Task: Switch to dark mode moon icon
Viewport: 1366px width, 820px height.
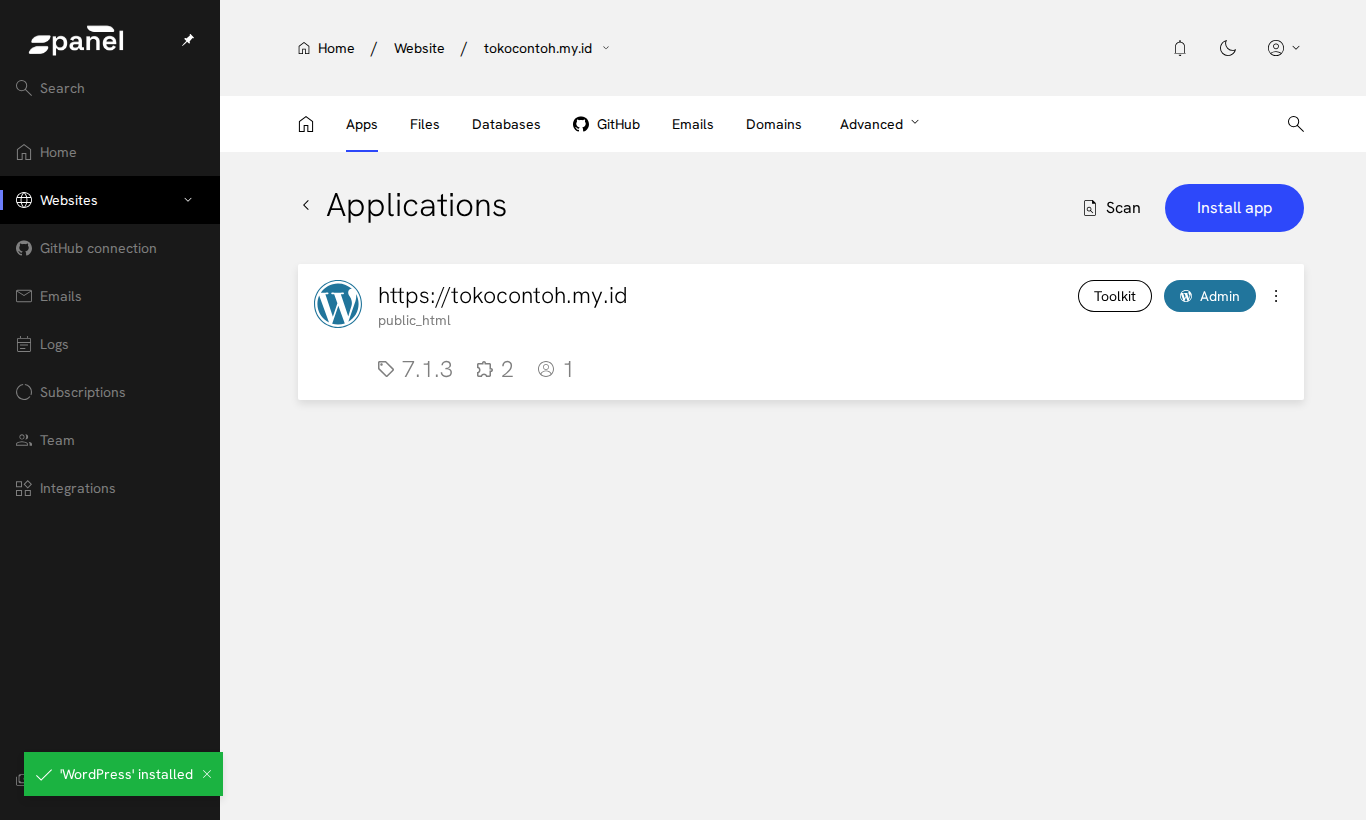Action: click(1228, 48)
